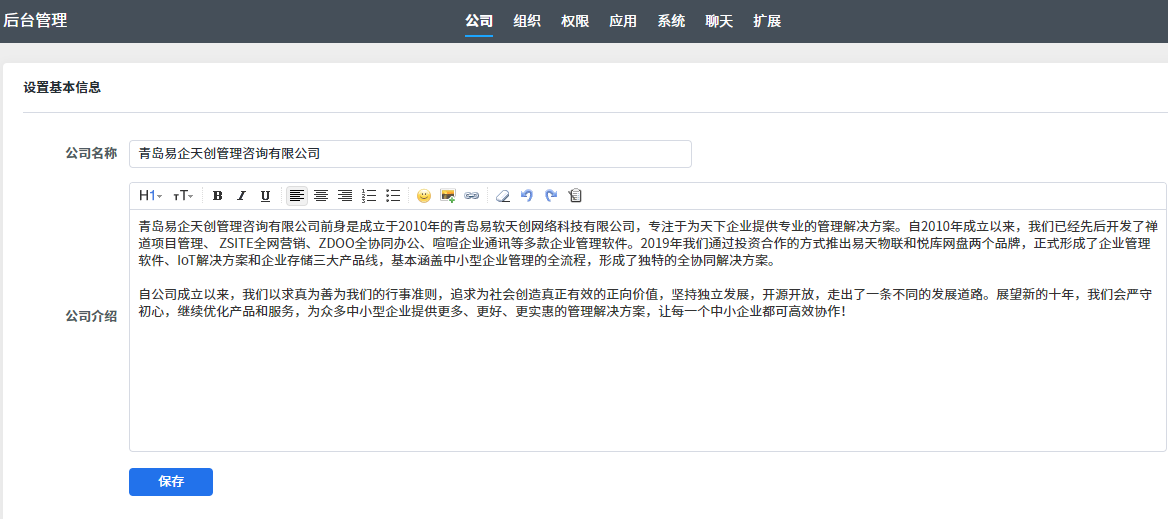Open the H1 heading dropdown
This screenshot has height=519, width=1168.
coord(150,196)
